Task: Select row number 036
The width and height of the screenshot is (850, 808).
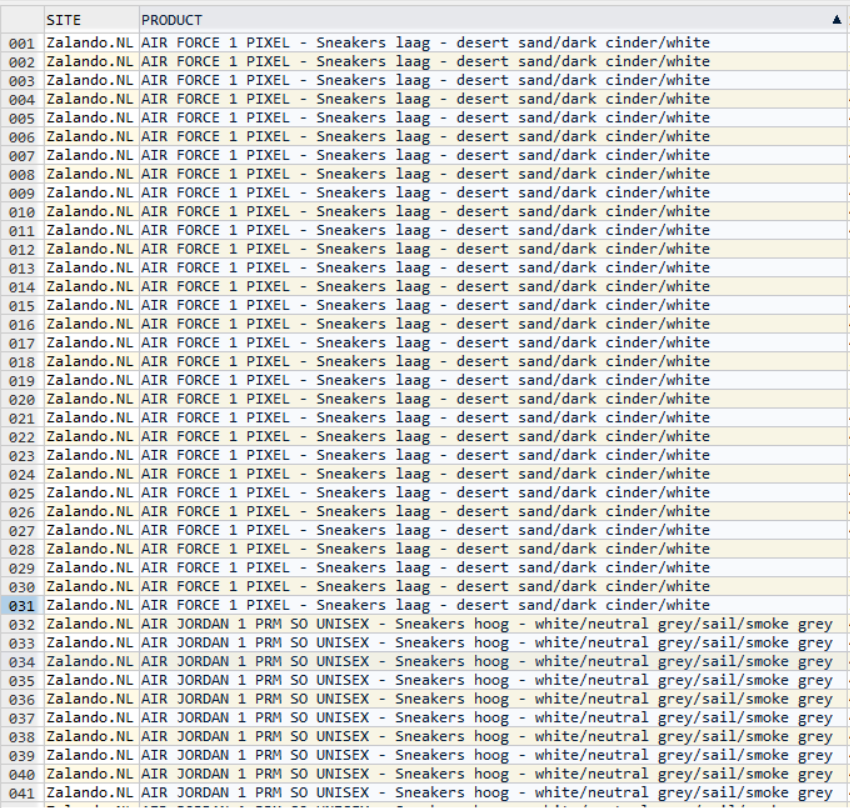Action: point(22,699)
